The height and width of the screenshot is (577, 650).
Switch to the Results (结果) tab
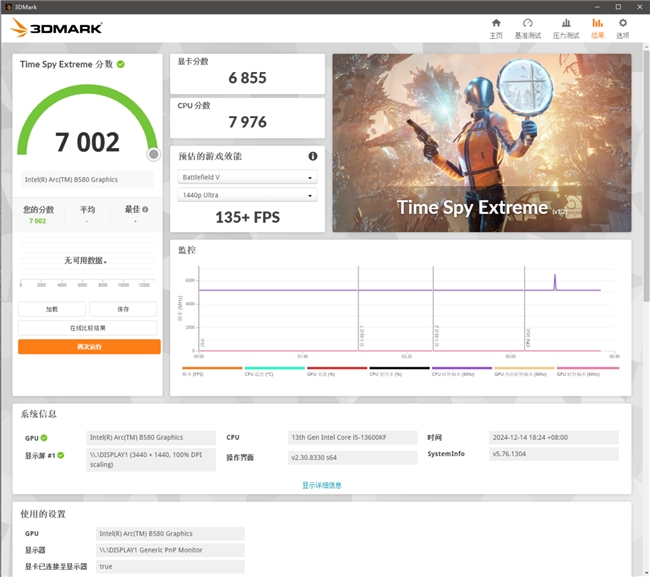[x=597, y=29]
